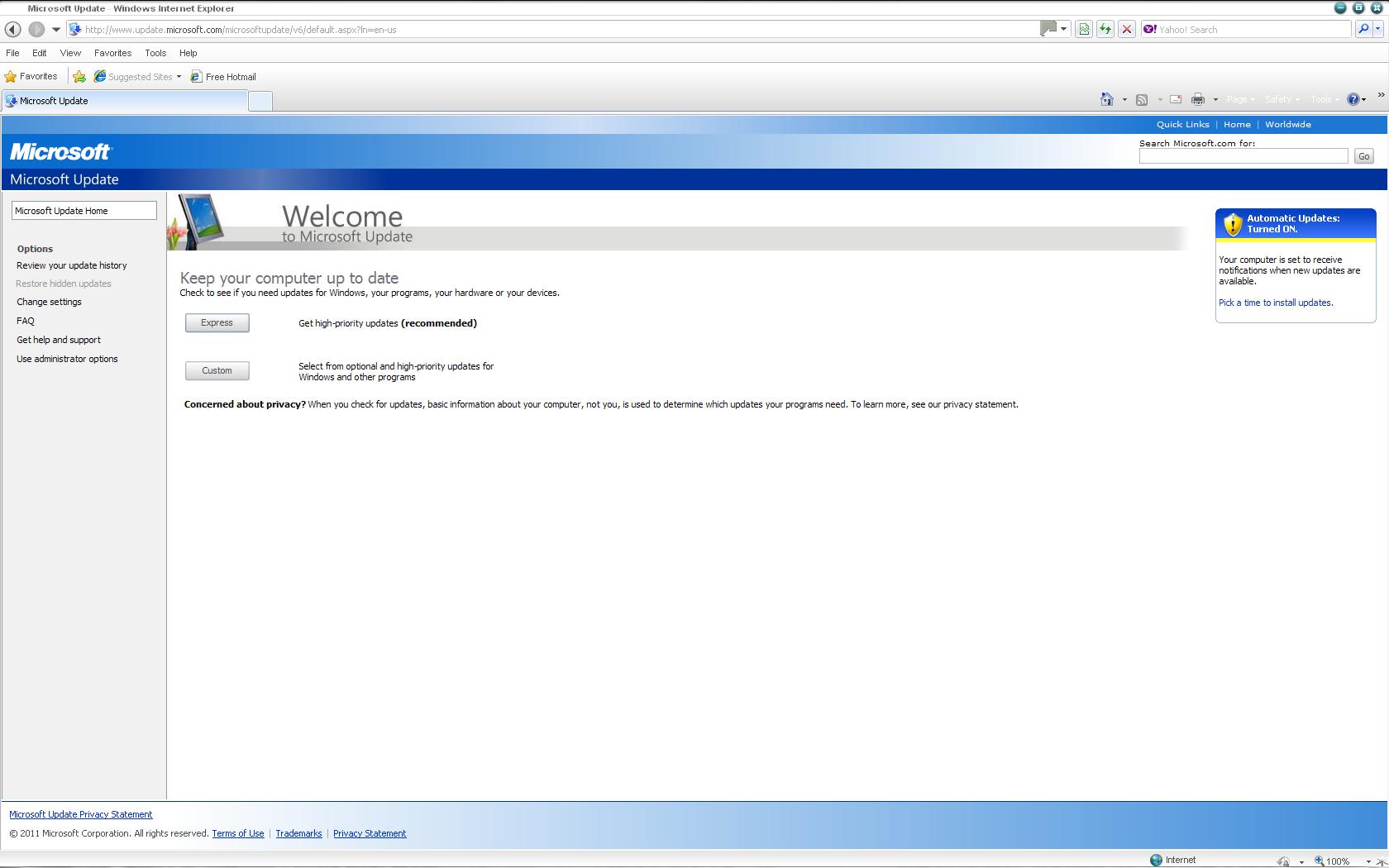Click Pick a time to install updates
This screenshot has height=868, width=1389.
click(1275, 303)
